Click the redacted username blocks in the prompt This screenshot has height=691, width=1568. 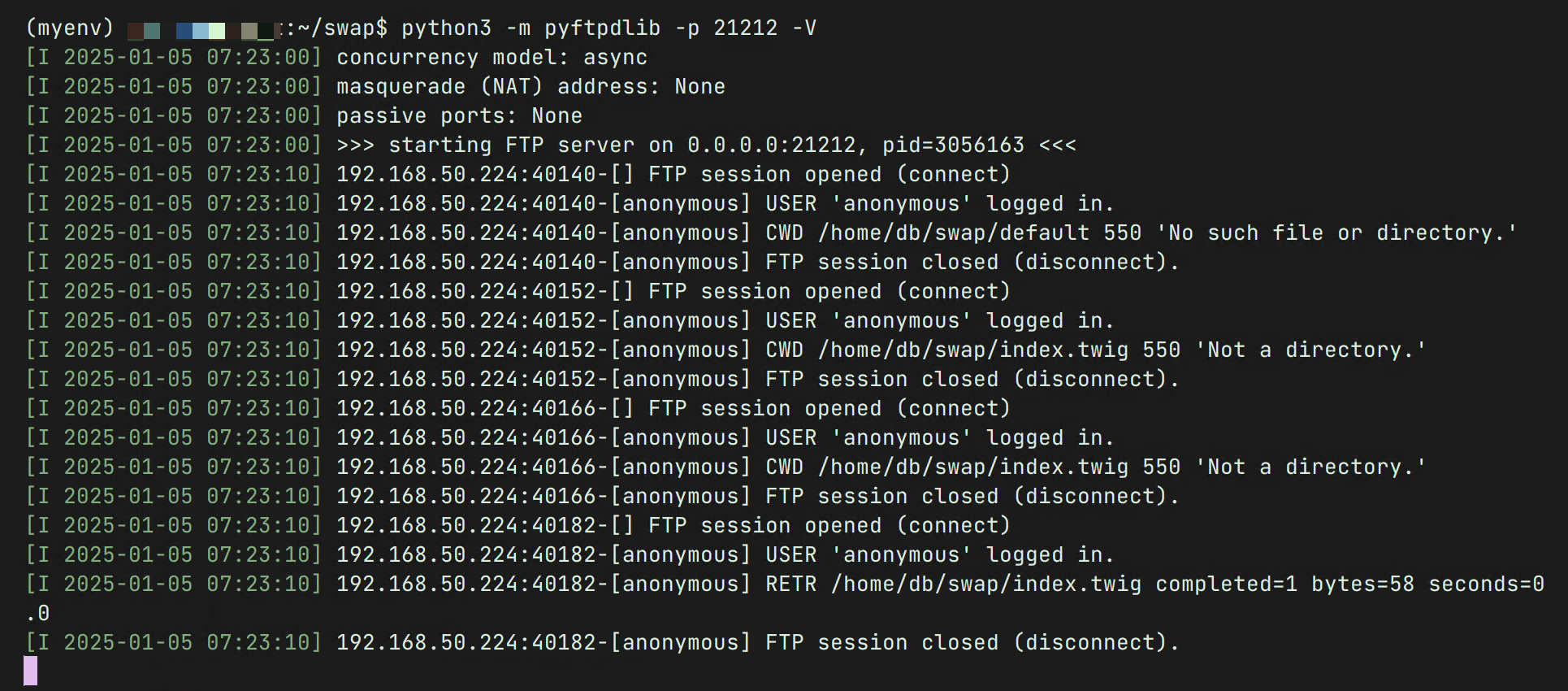click(203, 31)
